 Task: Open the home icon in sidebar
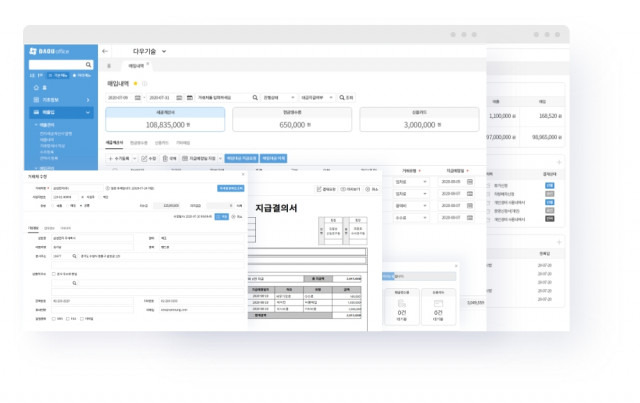(x=36, y=87)
